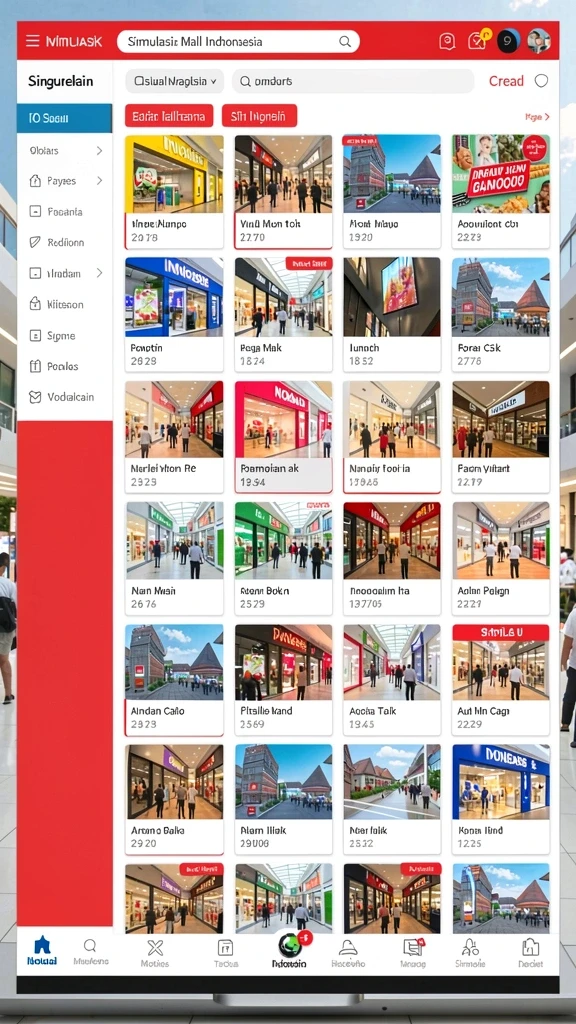Open the Foptin 2628 store card
Viewport: 576px width, 1024px height.
174,315
